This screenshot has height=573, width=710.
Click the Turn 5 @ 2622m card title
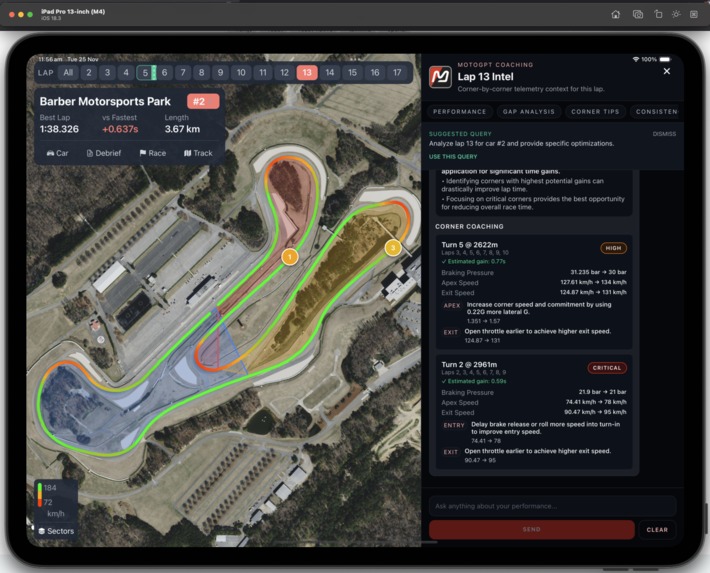(x=470, y=245)
